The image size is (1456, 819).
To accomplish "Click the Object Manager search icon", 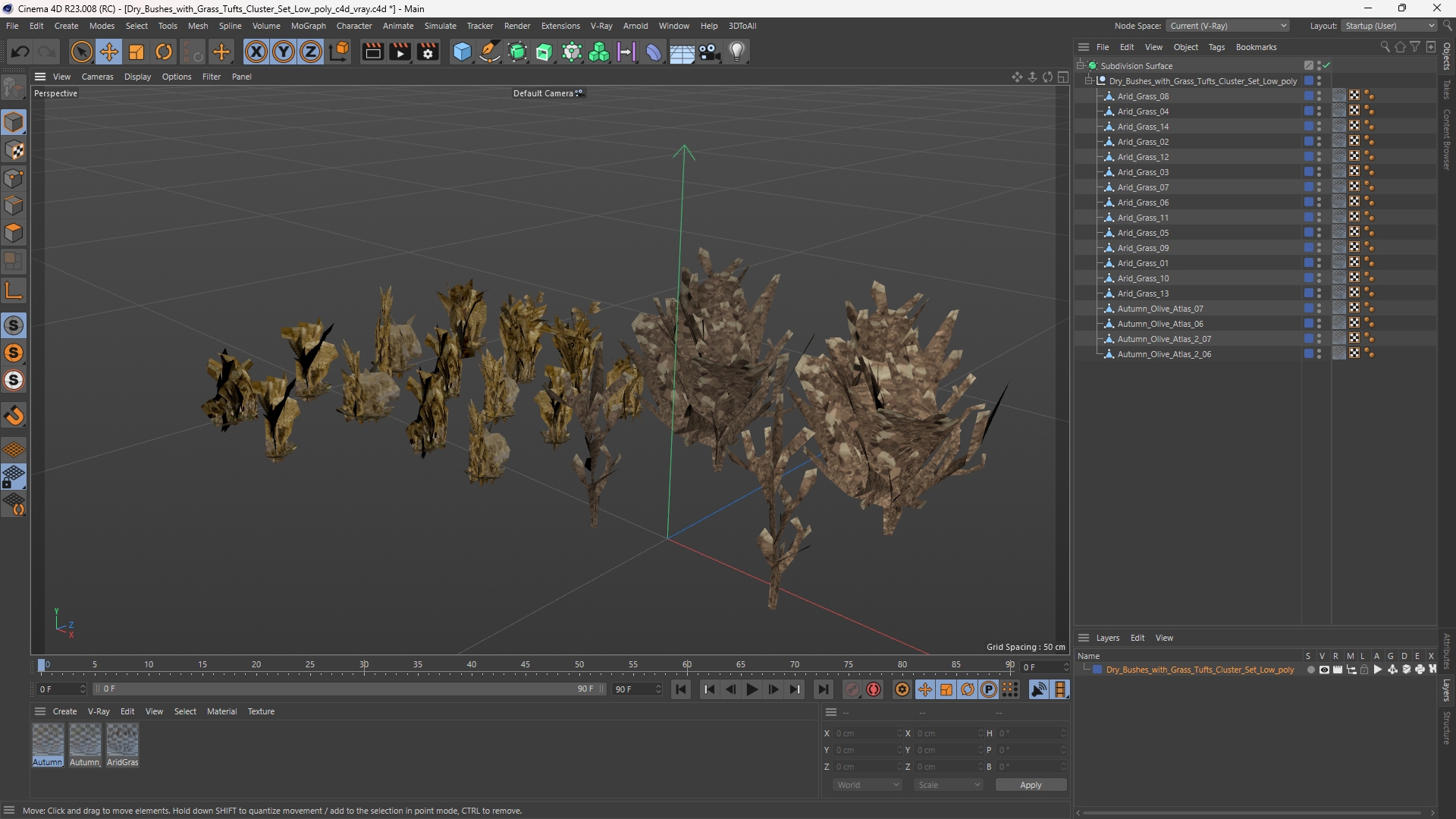I will coord(1385,47).
